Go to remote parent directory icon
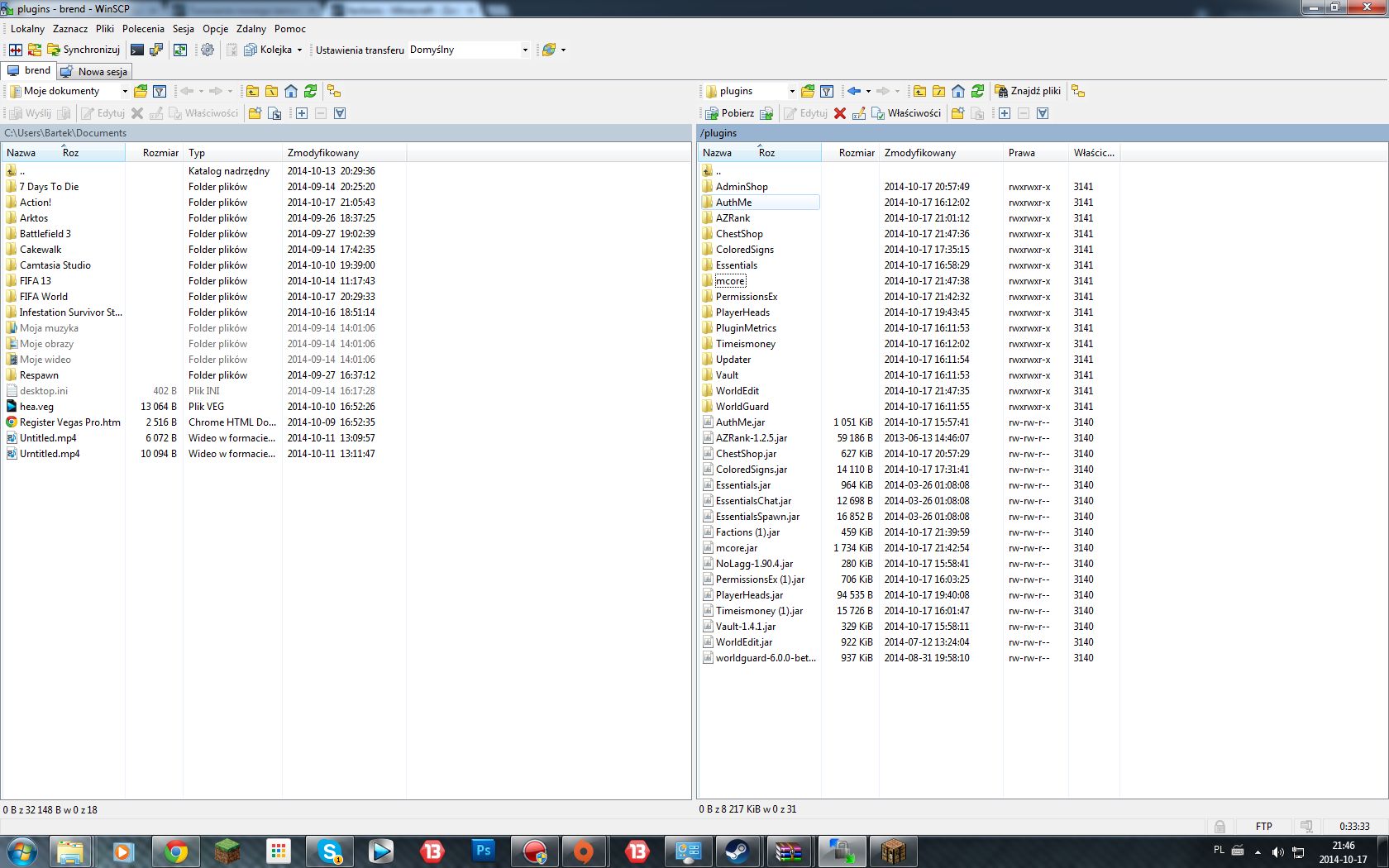1389x868 pixels. coord(919,91)
